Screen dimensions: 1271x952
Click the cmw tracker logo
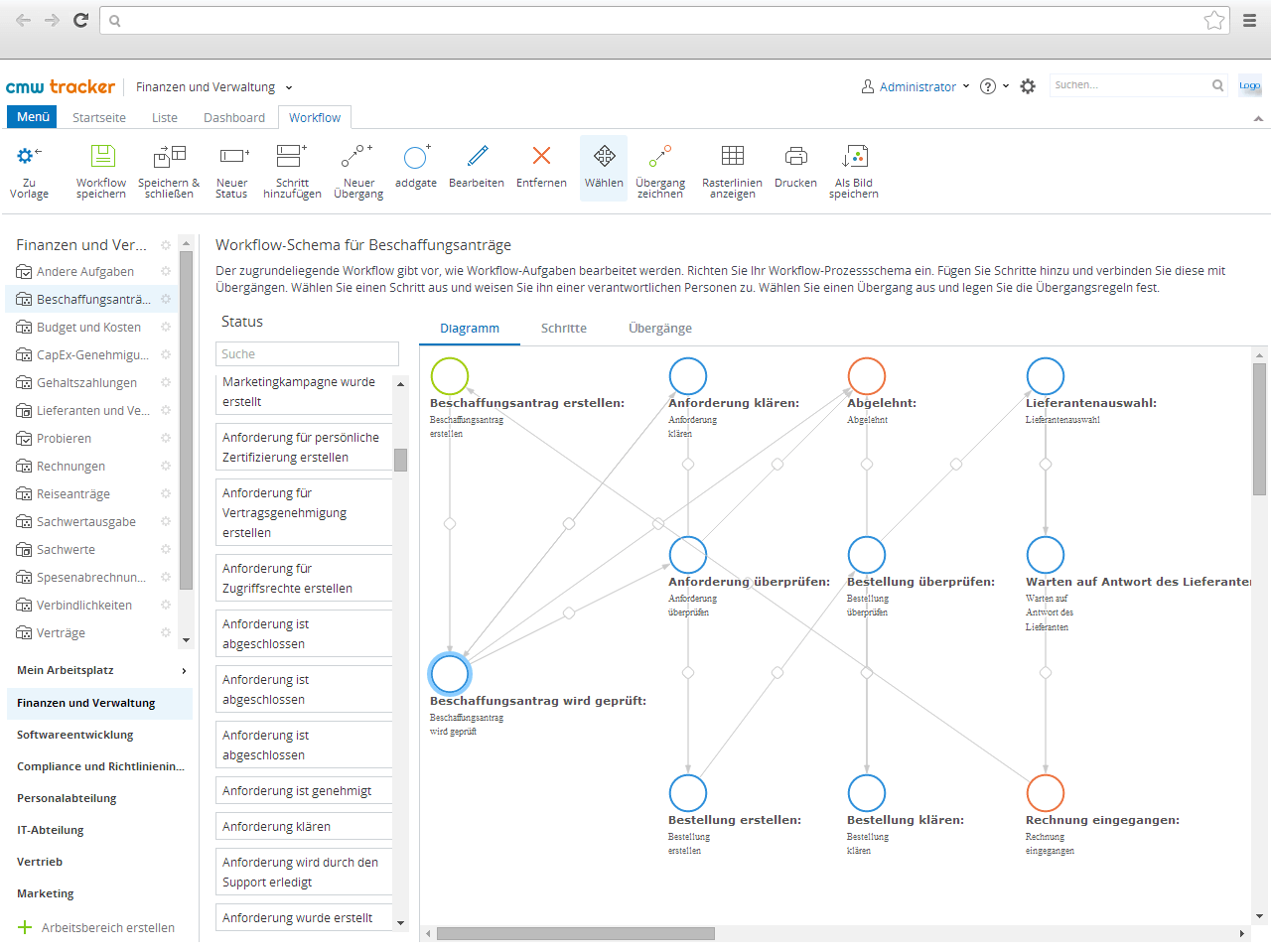point(61,86)
